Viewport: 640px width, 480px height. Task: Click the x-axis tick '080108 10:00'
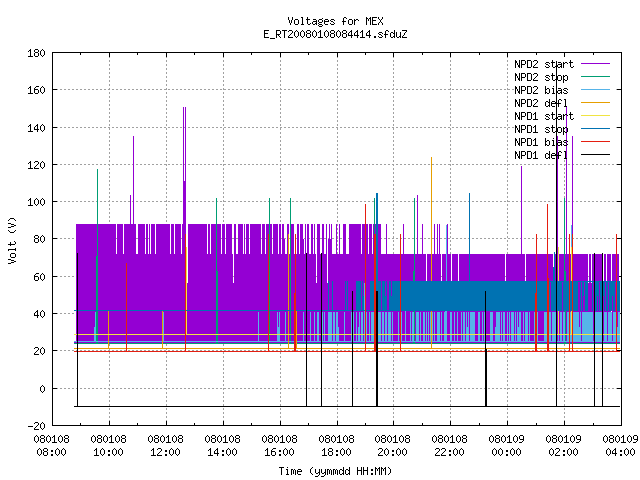point(109,446)
